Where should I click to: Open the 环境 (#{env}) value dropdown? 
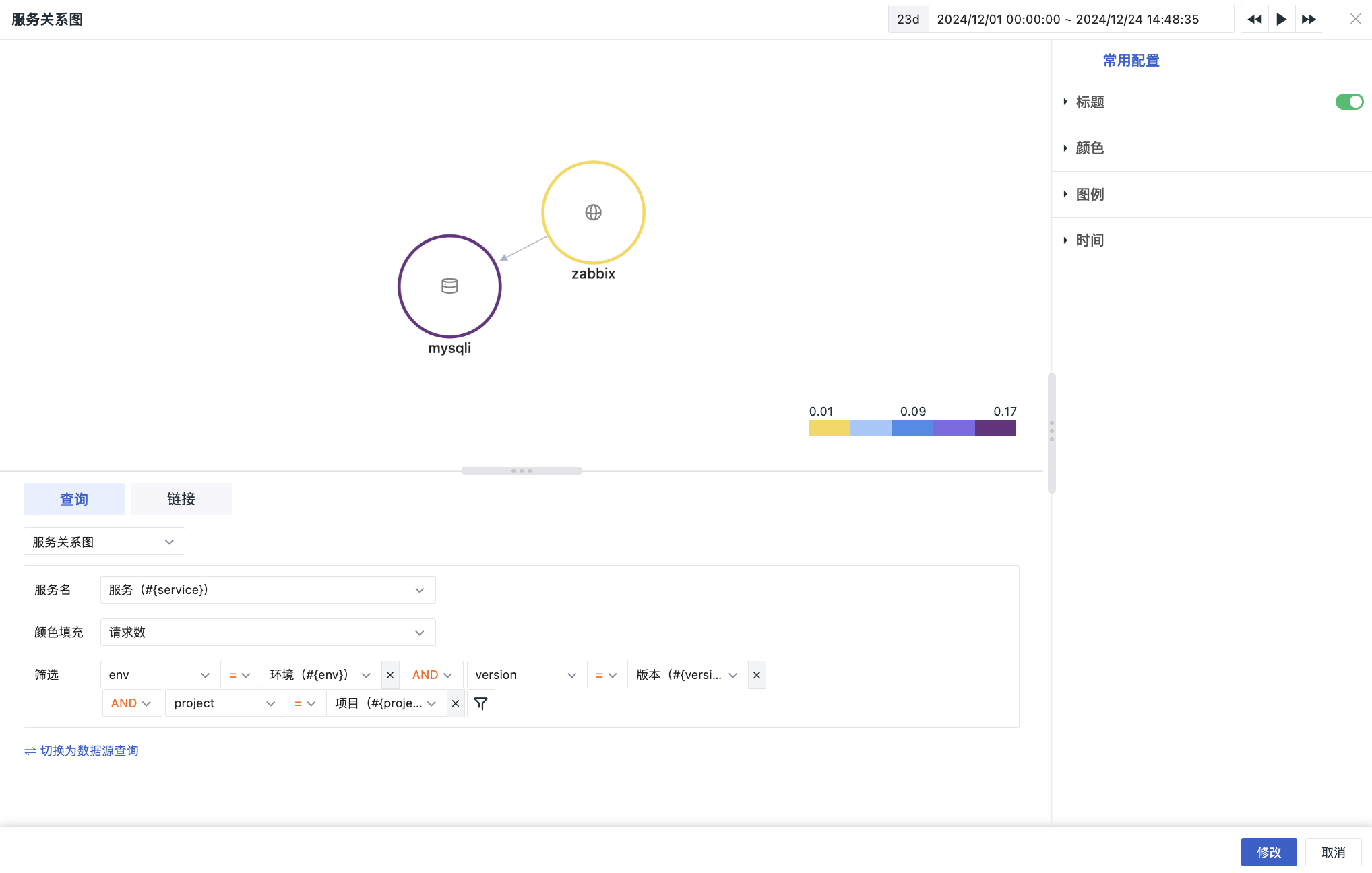pos(321,675)
